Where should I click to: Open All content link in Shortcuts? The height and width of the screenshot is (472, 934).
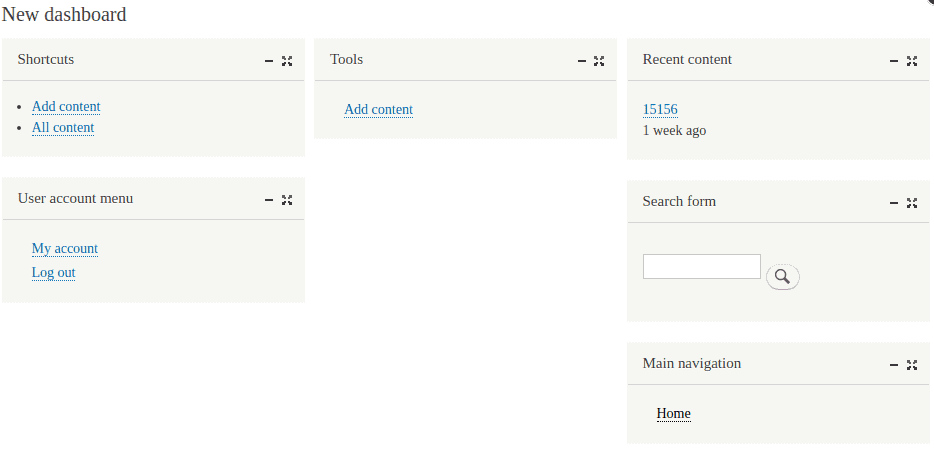pos(63,128)
